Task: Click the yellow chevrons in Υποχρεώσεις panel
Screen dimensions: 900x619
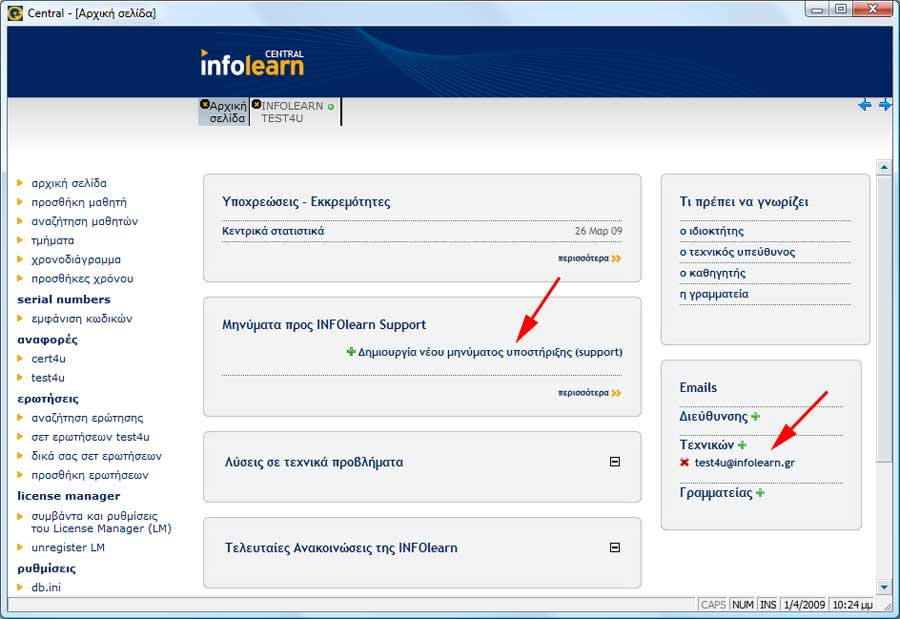Action: (x=616, y=258)
